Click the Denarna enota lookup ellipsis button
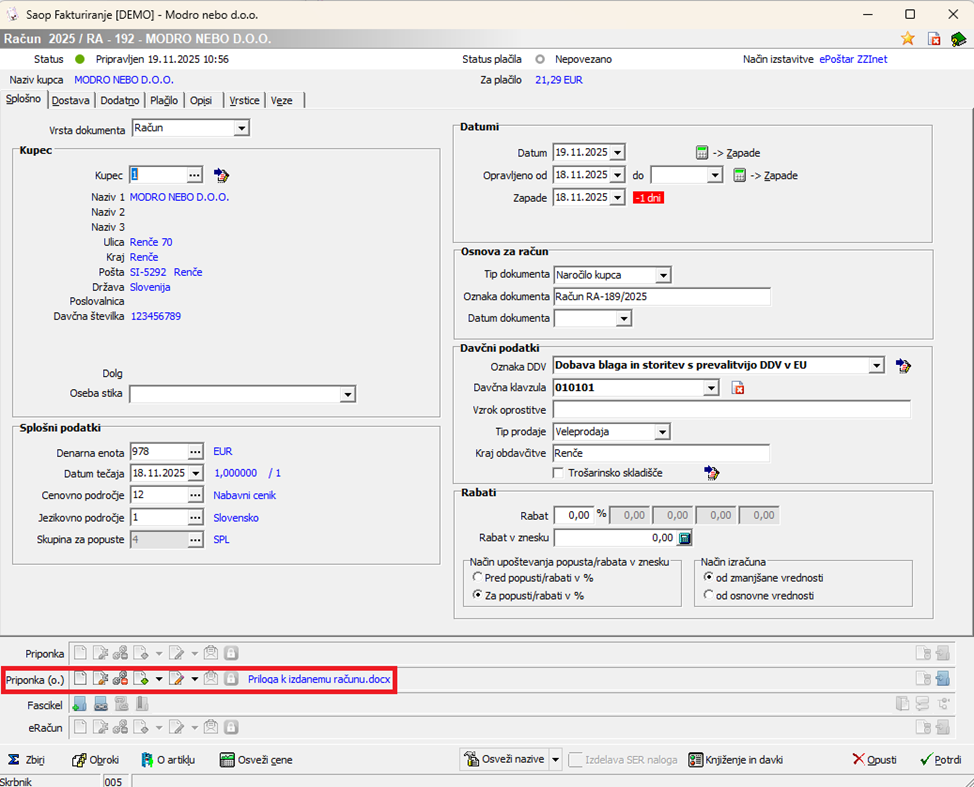 click(x=195, y=452)
